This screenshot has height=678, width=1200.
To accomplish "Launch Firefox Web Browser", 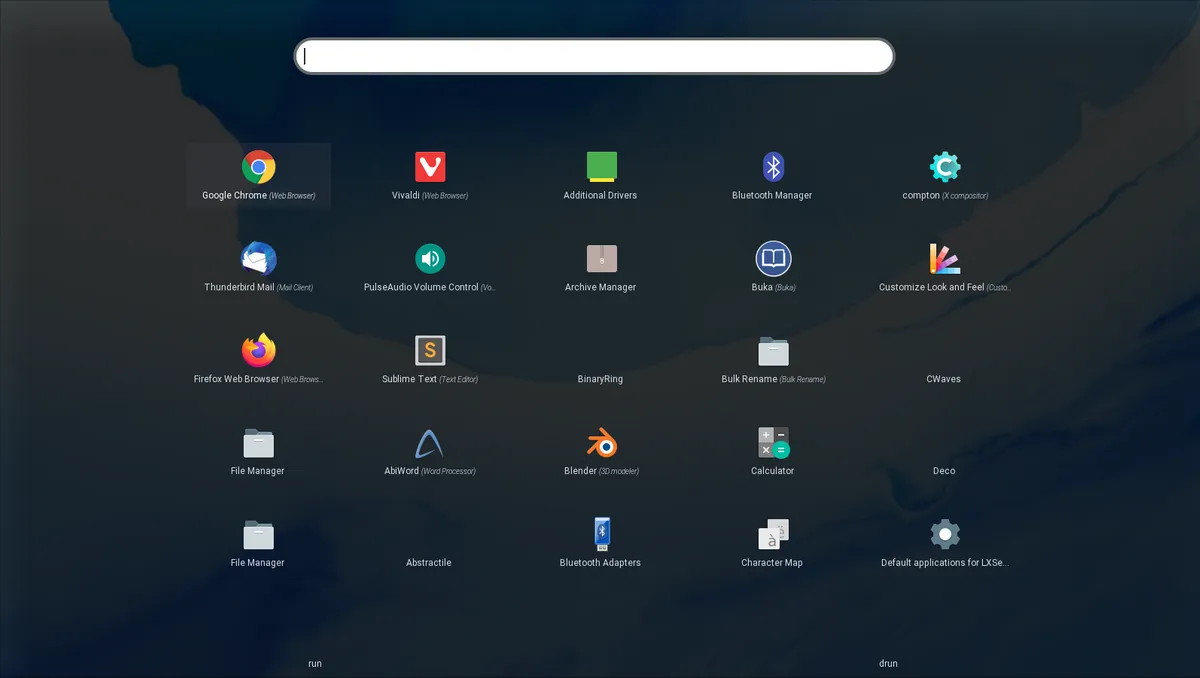I will pyautogui.click(x=258, y=360).
